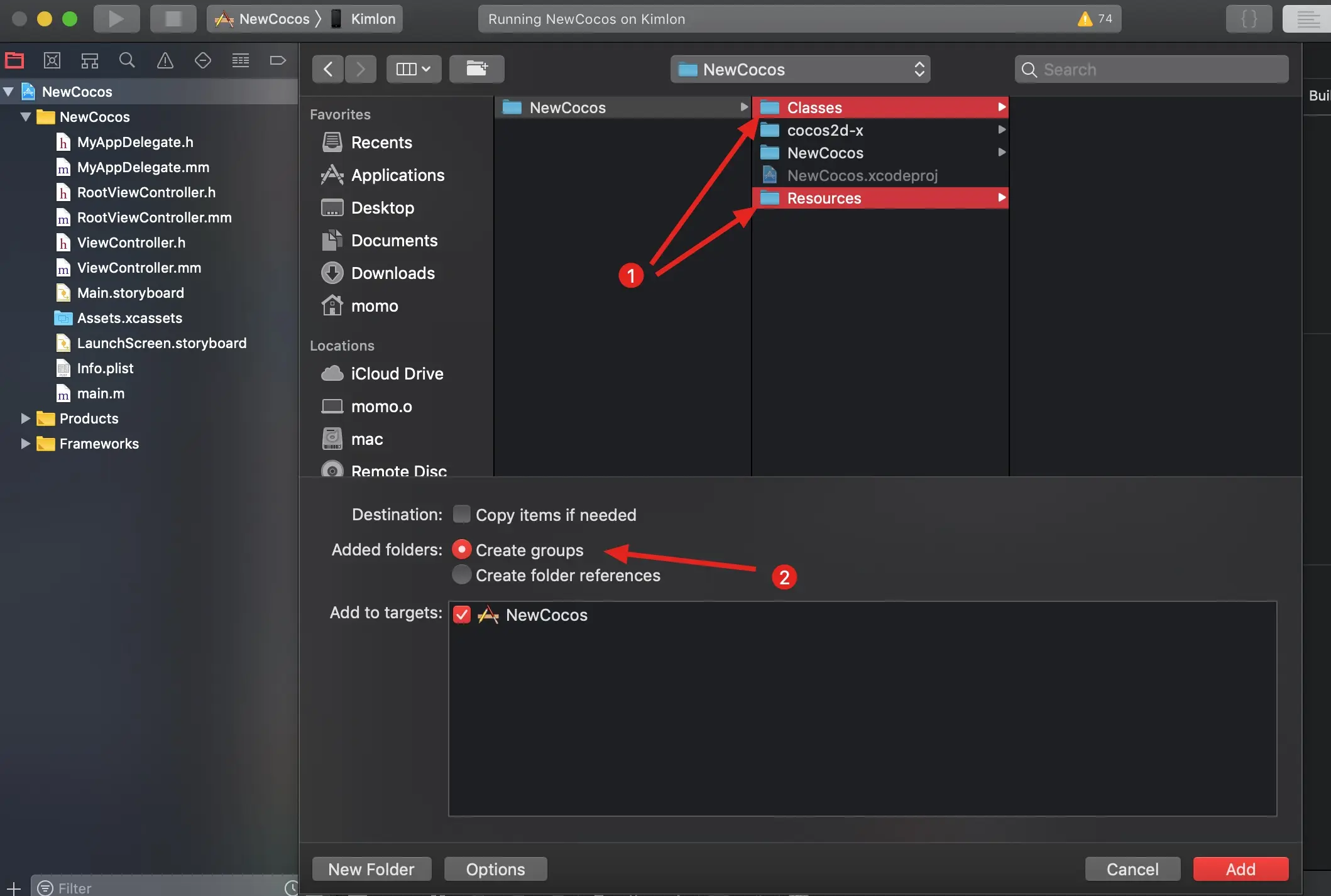The image size is (1331, 896).
Task: Open the Source Control navigator icon
Action: click(52, 60)
